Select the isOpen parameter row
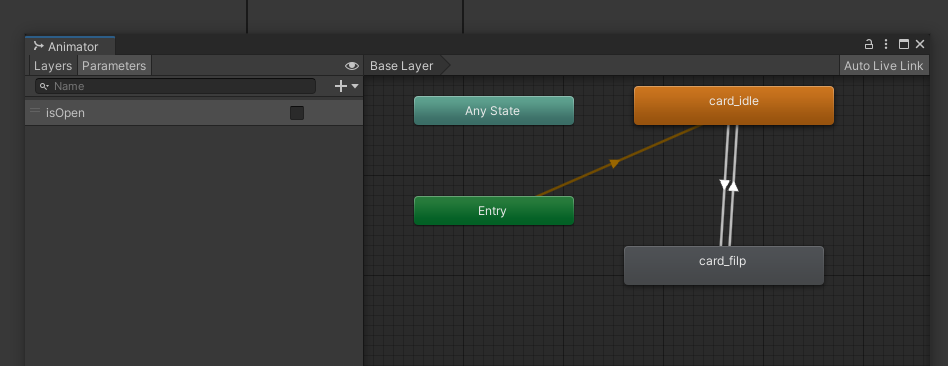948x366 pixels. (x=193, y=113)
